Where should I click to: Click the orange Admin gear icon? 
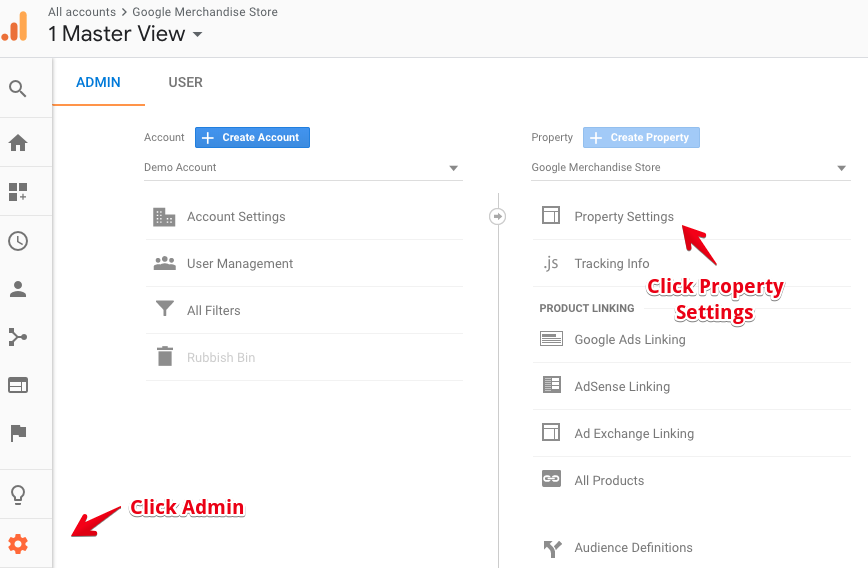(x=18, y=544)
